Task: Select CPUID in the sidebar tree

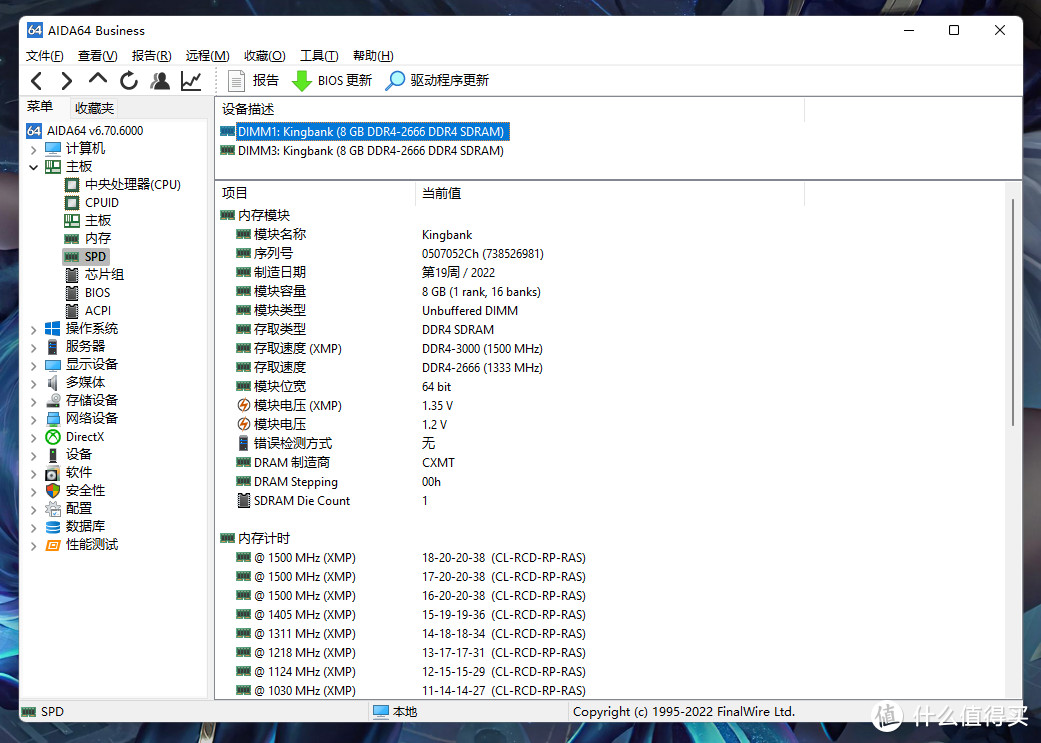Action: point(101,202)
